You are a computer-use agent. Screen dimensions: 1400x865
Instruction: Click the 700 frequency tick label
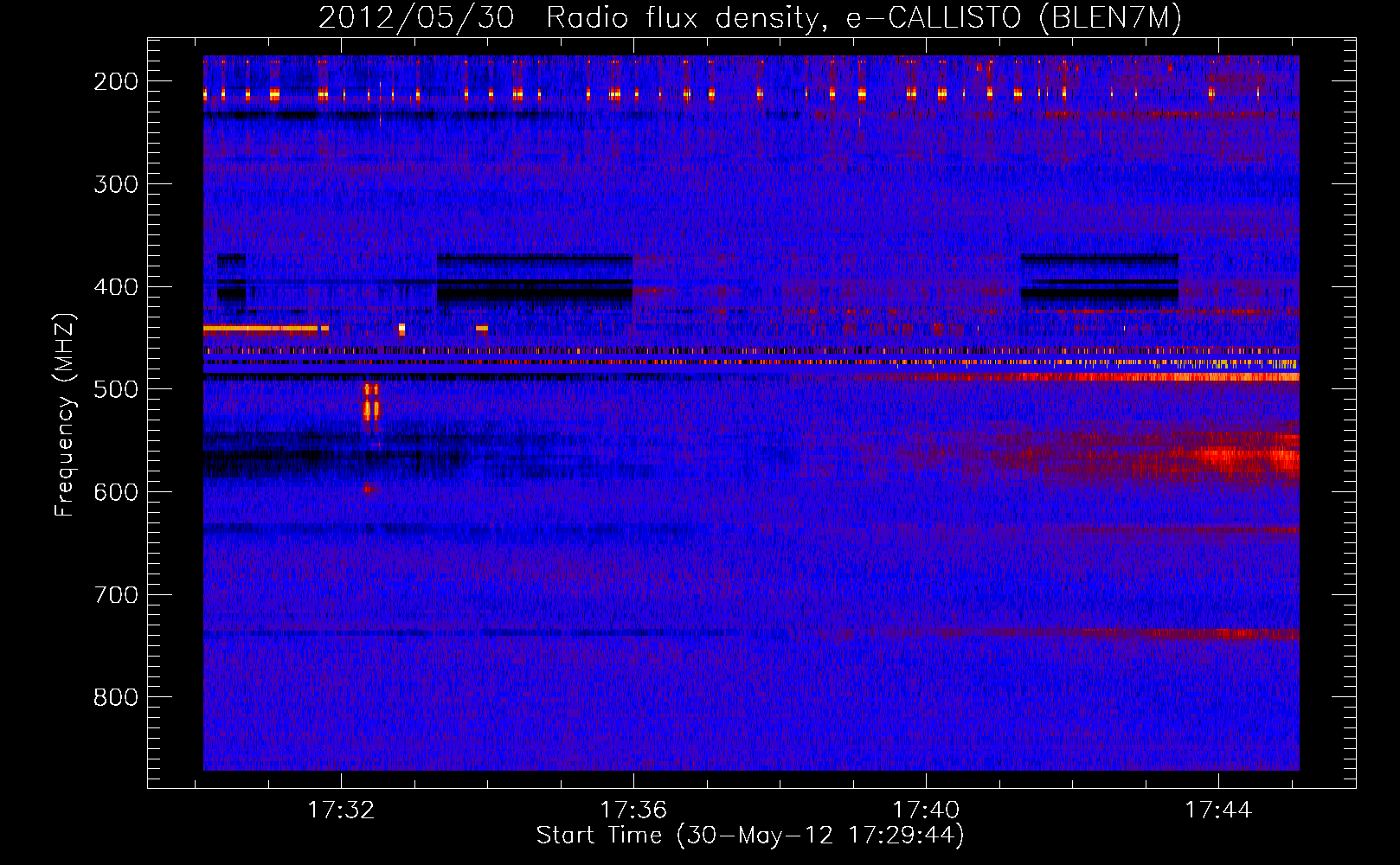pyautogui.click(x=116, y=595)
